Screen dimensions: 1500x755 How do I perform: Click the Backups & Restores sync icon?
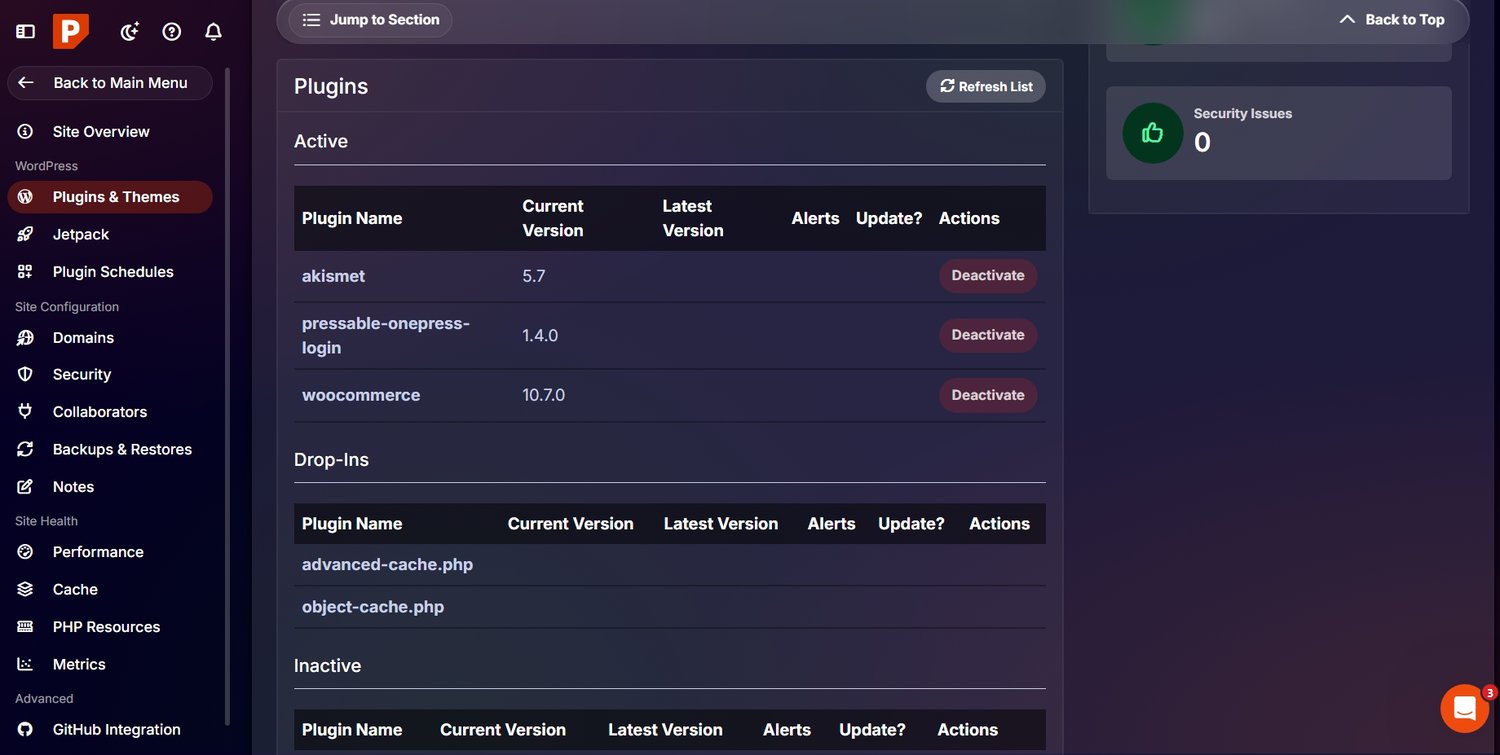click(25, 450)
